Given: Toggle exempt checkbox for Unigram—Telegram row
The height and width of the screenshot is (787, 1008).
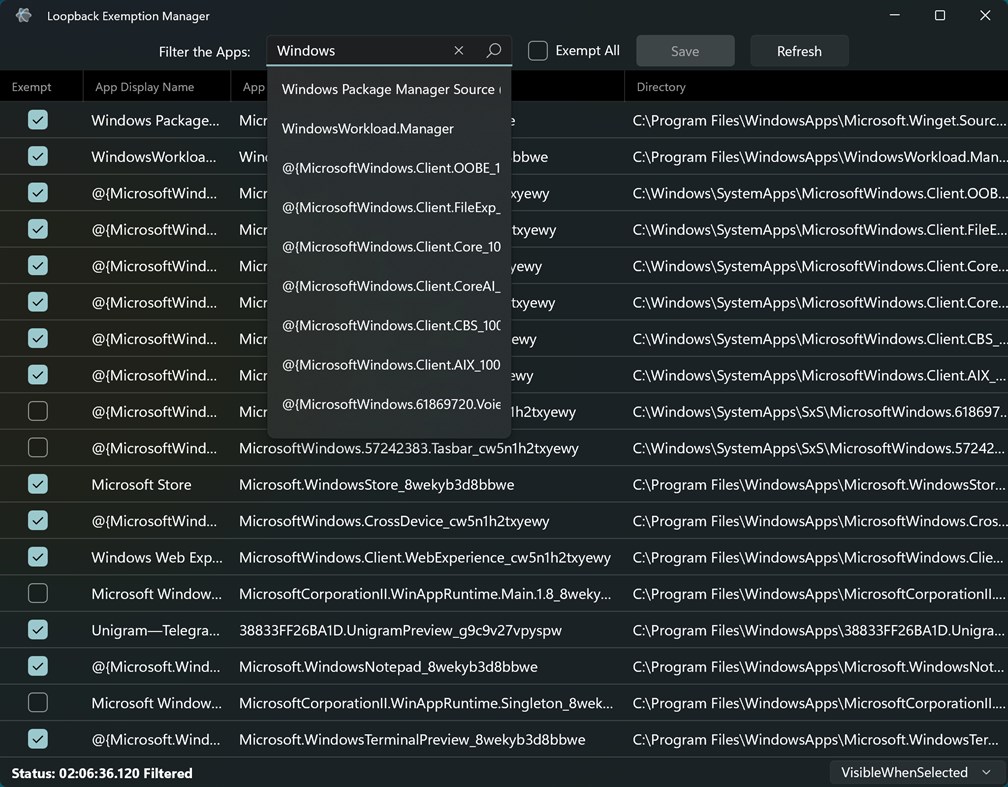Looking at the screenshot, I should pyautogui.click(x=38, y=629).
